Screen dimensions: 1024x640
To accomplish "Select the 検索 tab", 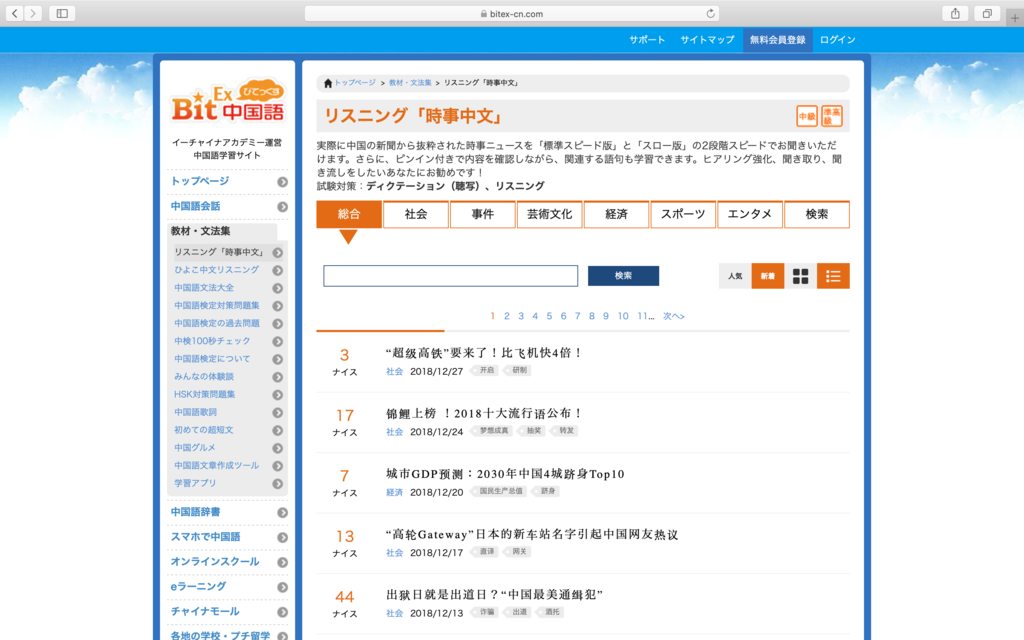I will [x=817, y=214].
